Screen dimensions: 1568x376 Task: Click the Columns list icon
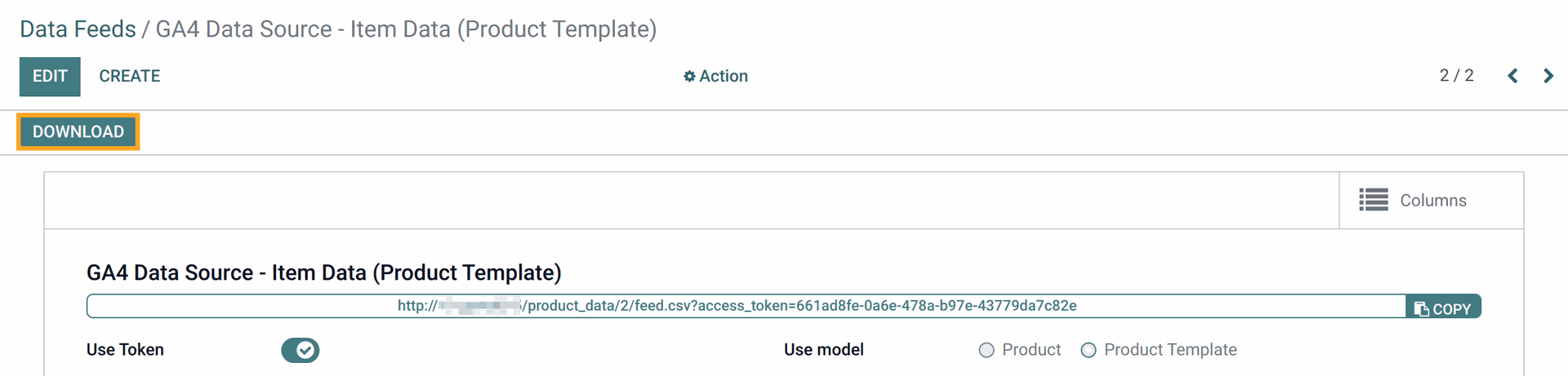point(1374,200)
